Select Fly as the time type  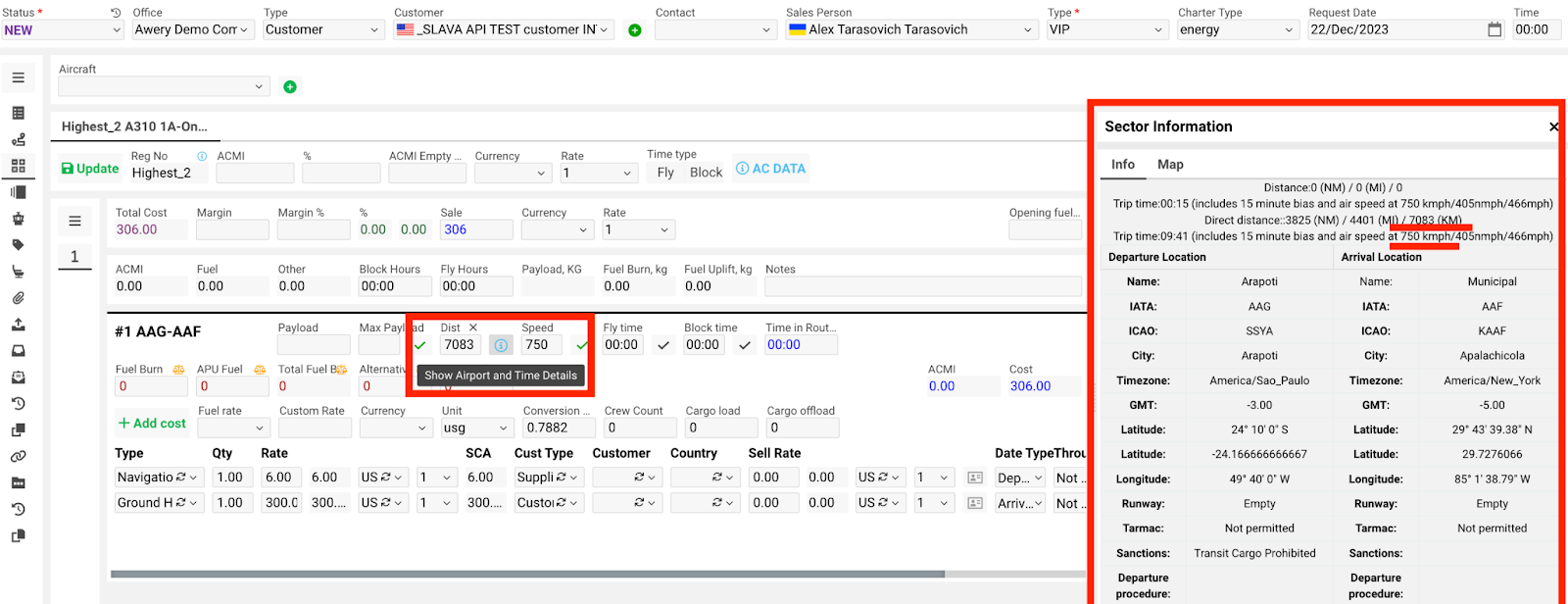click(665, 173)
